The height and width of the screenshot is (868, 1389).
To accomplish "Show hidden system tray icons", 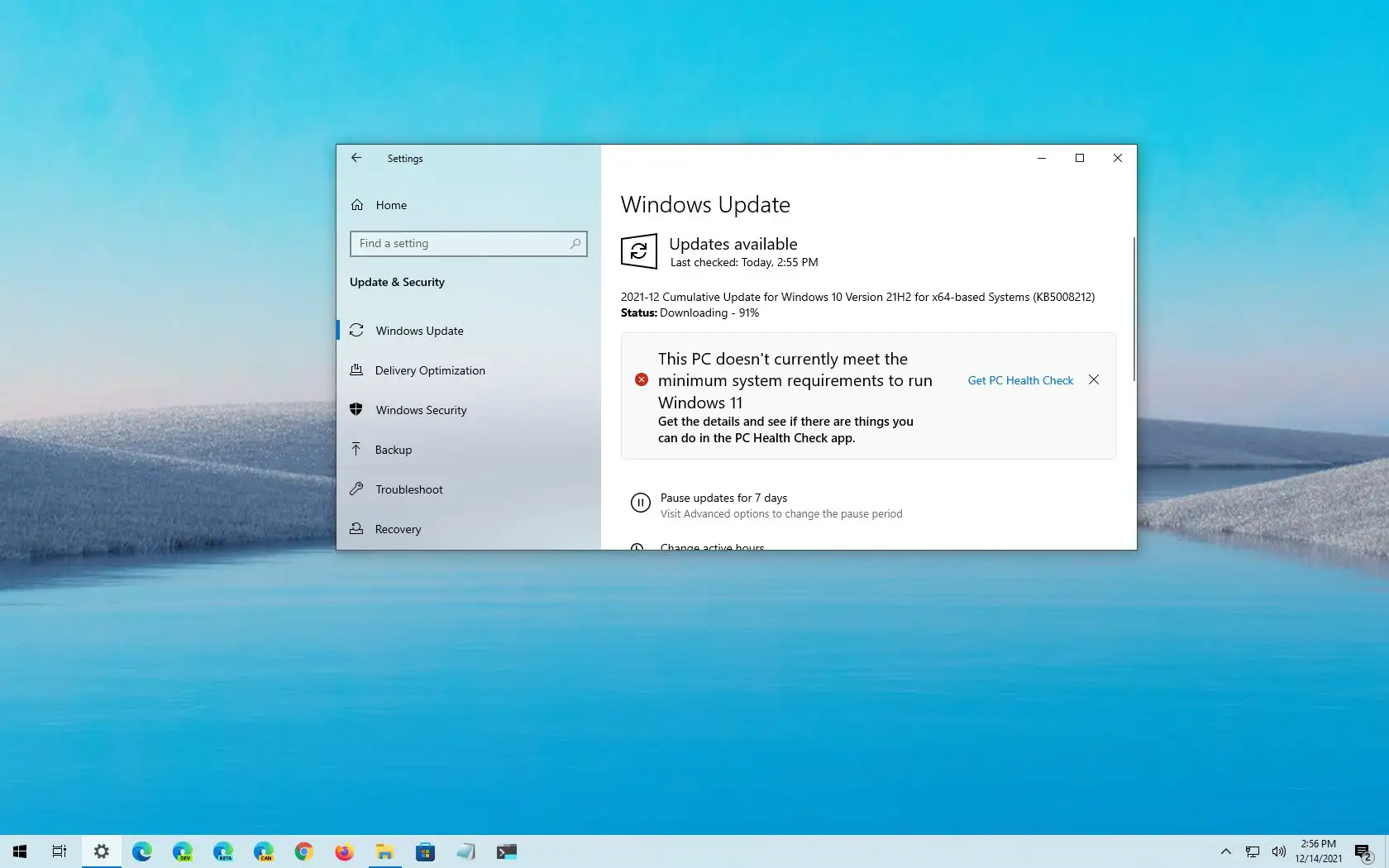I will (x=1226, y=851).
